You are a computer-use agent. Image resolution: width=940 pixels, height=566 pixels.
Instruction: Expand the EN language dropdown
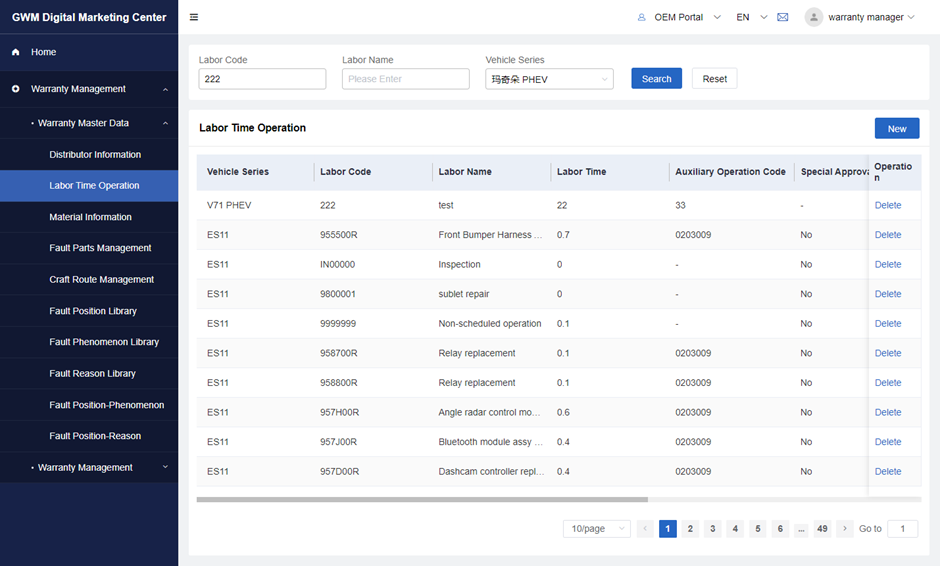pyautogui.click(x=751, y=17)
